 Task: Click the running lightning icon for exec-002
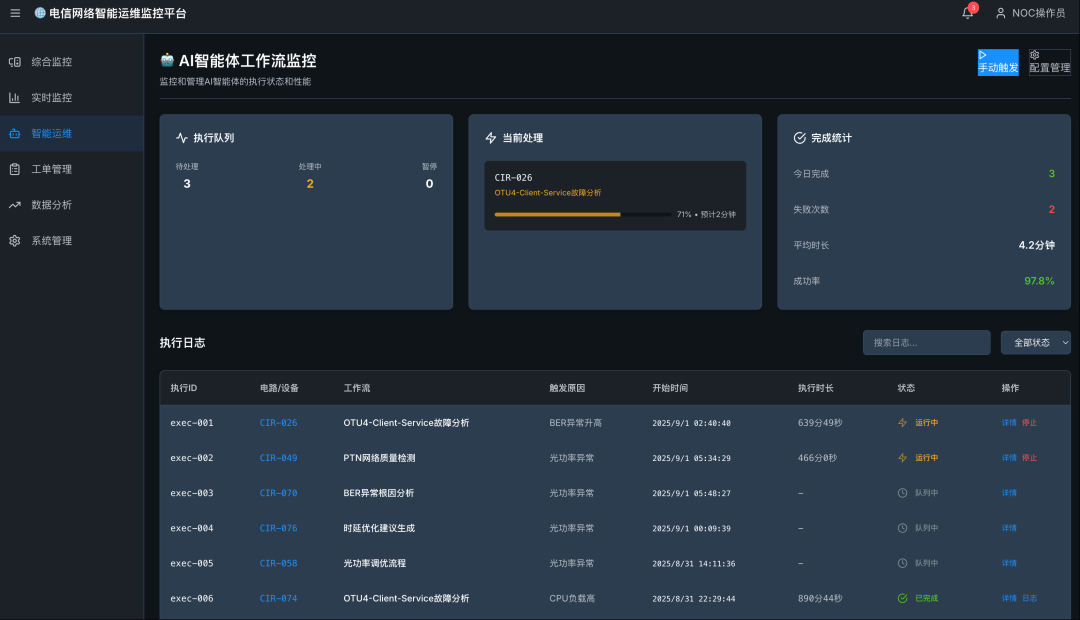click(x=902, y=458)
